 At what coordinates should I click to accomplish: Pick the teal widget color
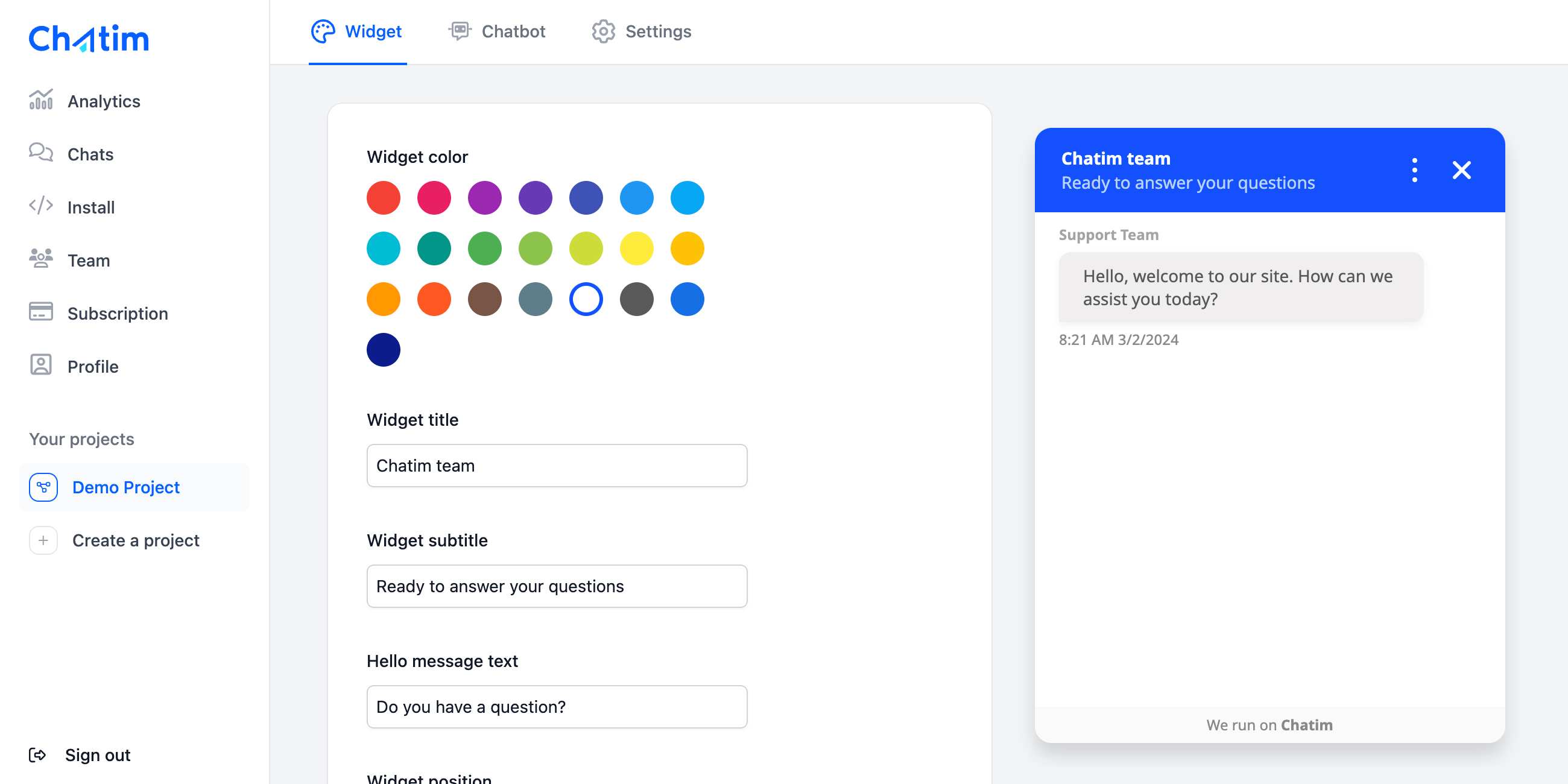tap(434, 248)
